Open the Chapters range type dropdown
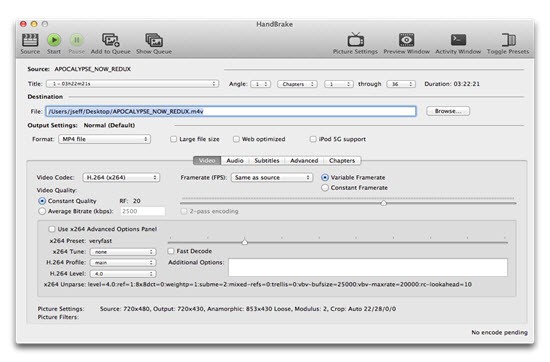Viewport: 550px width, 362px height. coord(297,84)
